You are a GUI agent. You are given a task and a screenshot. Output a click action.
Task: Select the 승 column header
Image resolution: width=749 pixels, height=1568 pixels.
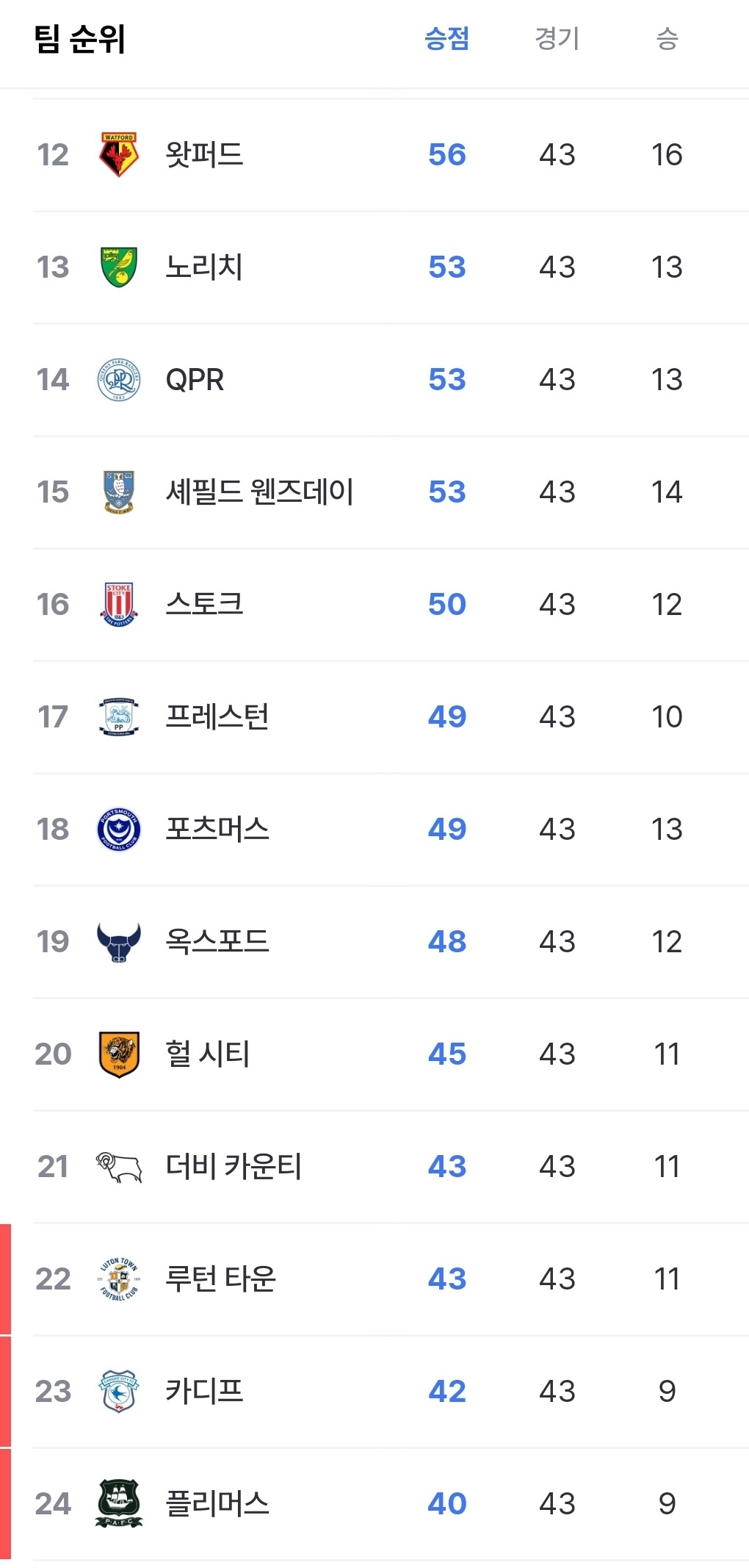[667, 38]
